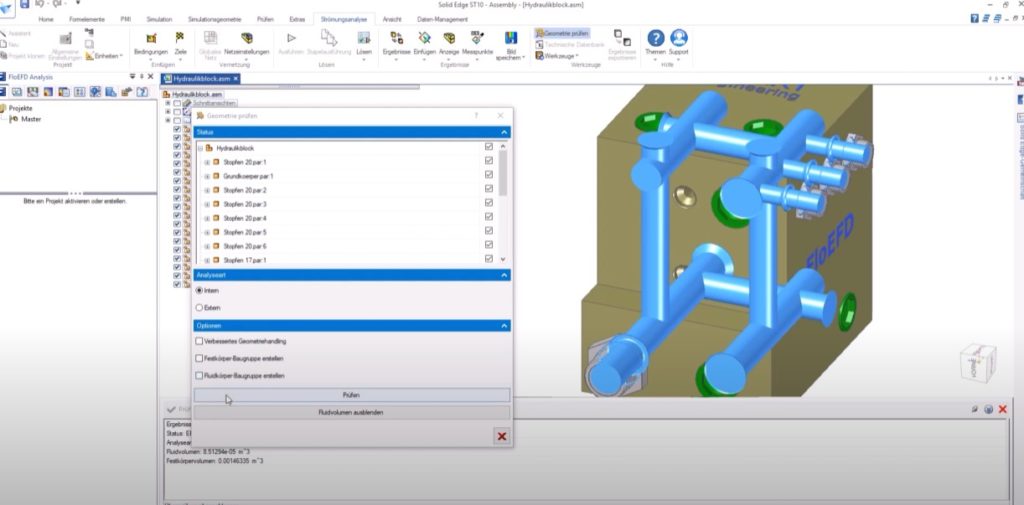The height and width of the screenshot is (505, 1024).
Task: Click the sixth FloEFD Analysis toolbar icon
Action: click(80, 92)
